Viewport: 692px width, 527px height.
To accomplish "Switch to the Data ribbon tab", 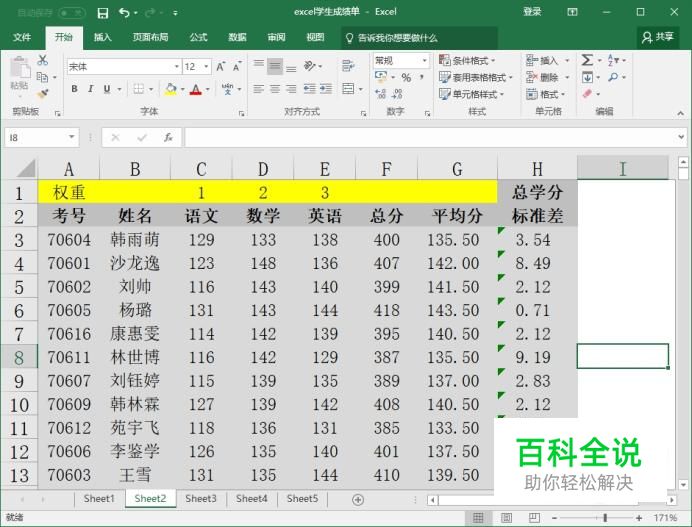I will pyautogui.click(x=237, y=38).
